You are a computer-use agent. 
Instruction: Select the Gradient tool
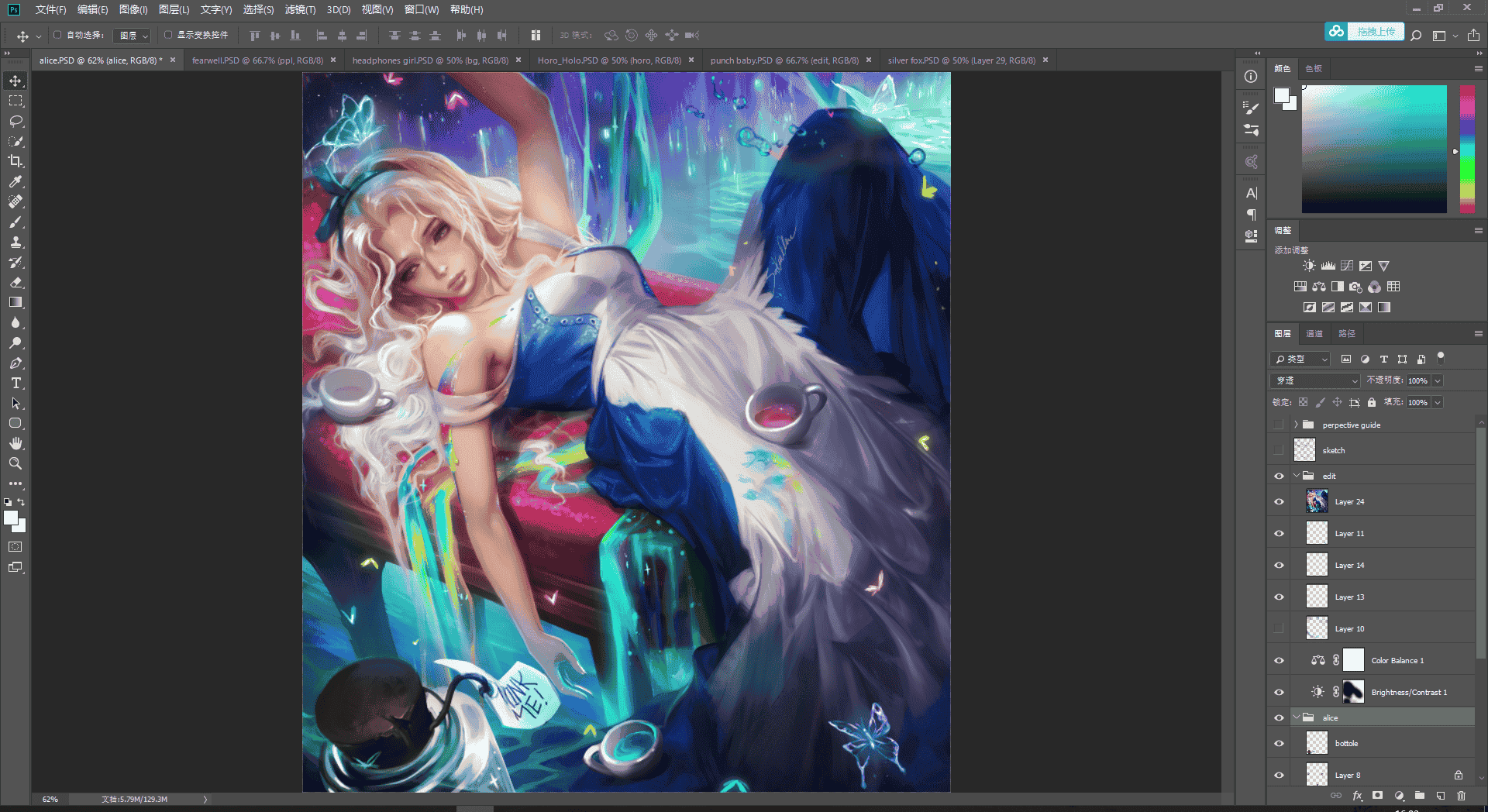point(15,302)
